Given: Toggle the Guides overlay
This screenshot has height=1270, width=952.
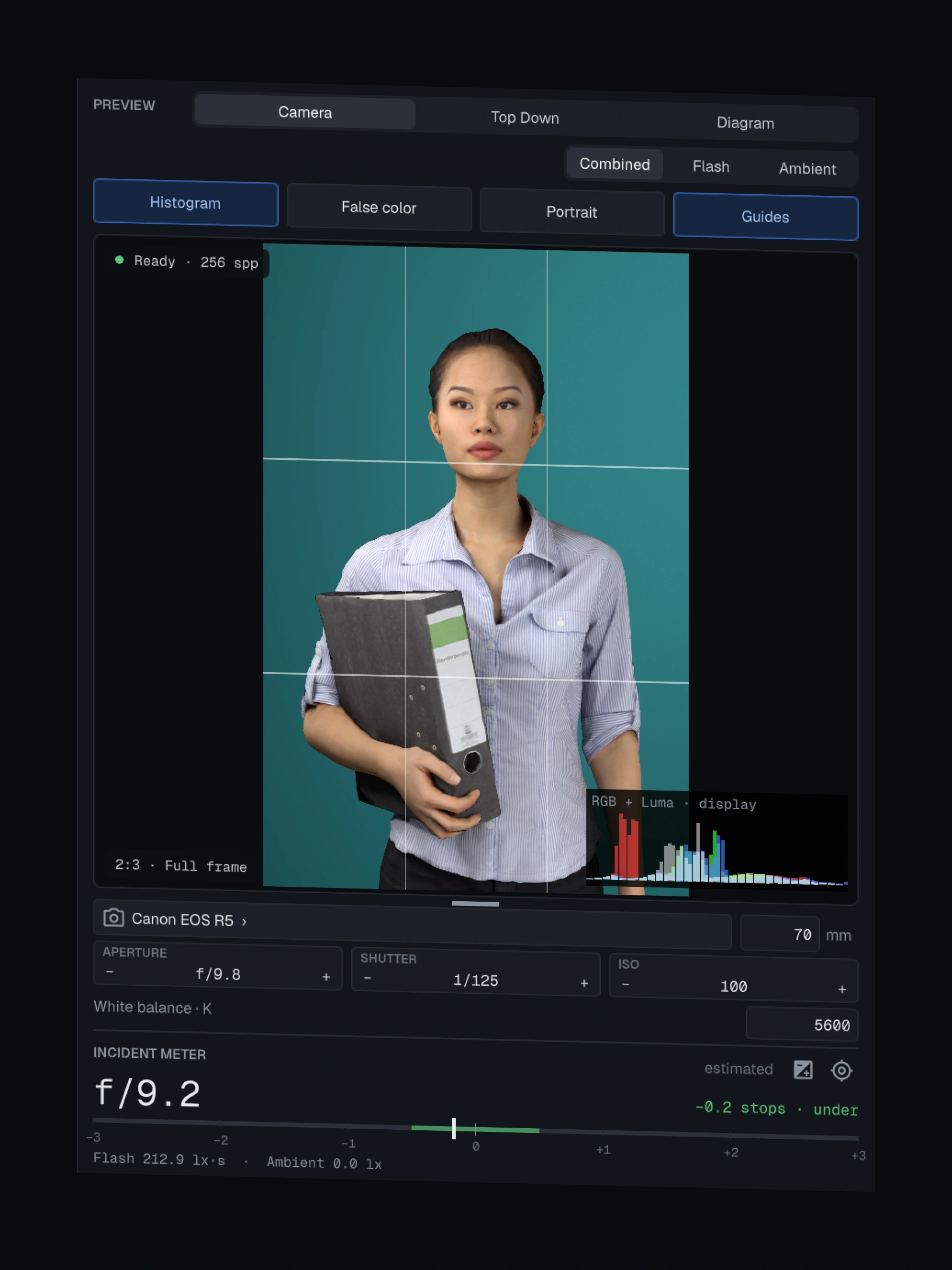Looking at the screenshot, I should click(765, 217).
